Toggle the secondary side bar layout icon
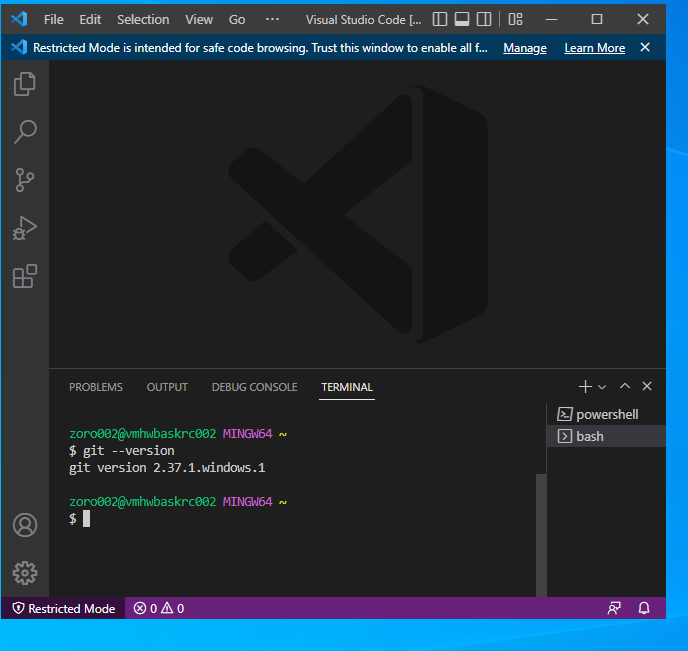The width and height of the screenshot is (688, 651). tap(484, 19)
